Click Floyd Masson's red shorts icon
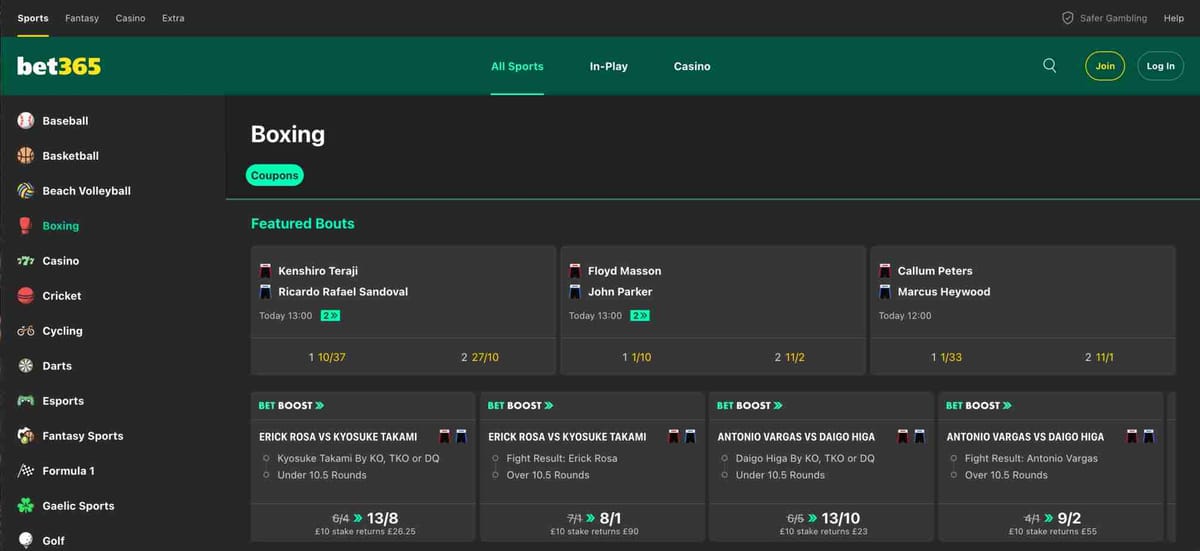Screen dimensions: 1200x551 (x=575, y=271)
